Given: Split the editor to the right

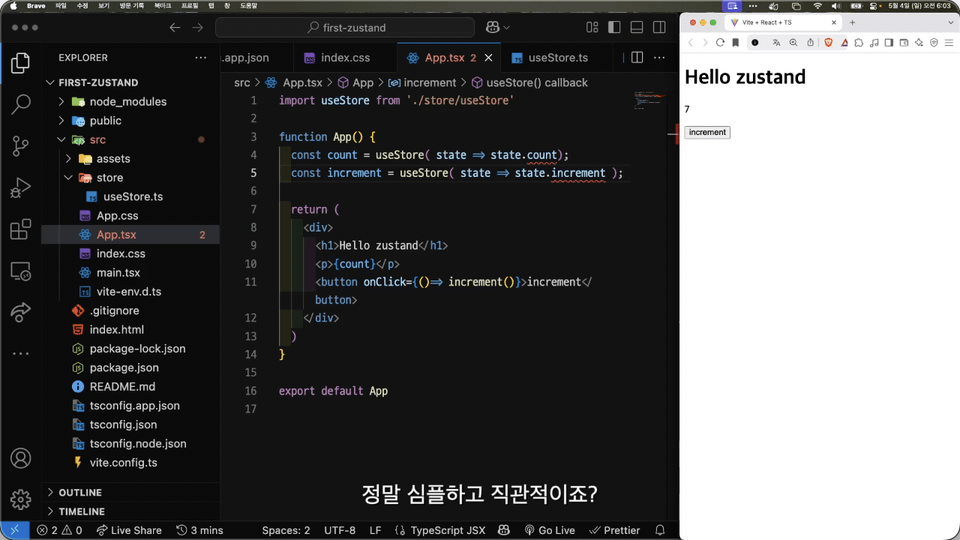Looking at the screenshot, I should coord(637,58).
